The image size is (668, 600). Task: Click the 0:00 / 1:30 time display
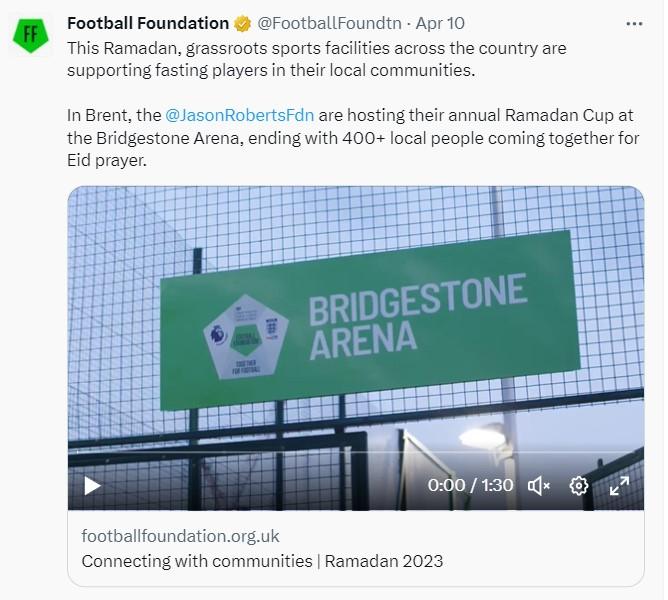470,486
